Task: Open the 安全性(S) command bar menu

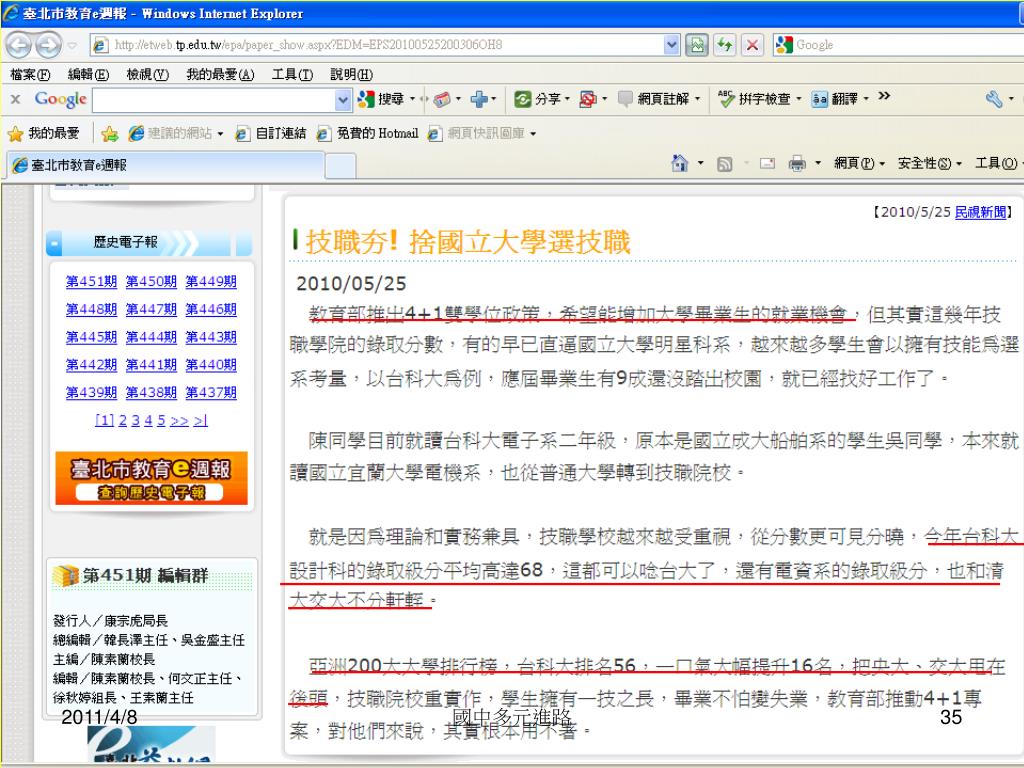Action: tap(929, 163)
